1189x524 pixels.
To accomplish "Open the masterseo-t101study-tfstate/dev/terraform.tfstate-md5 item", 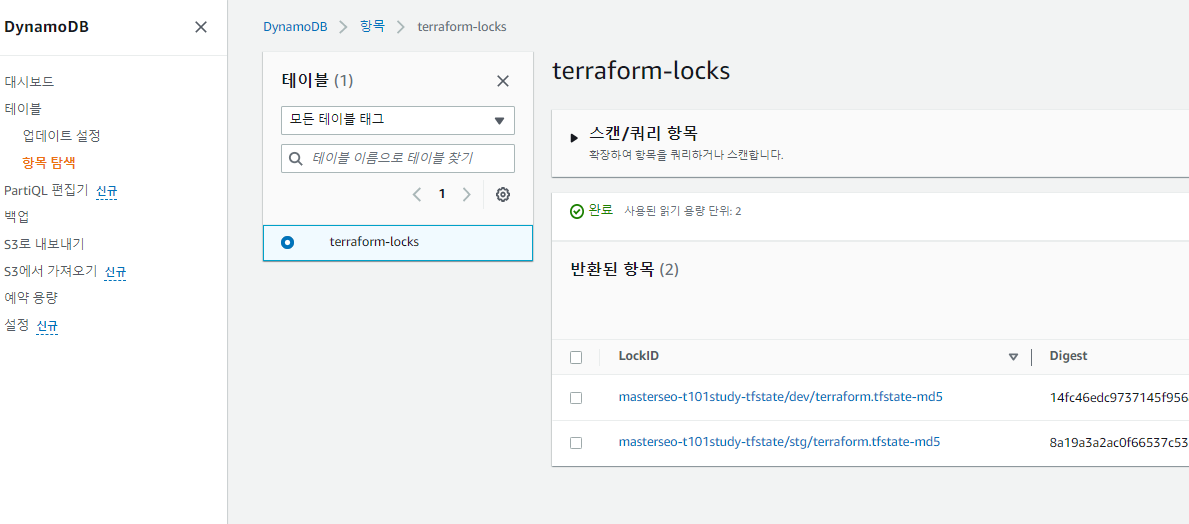I will (x=780, y=397).
